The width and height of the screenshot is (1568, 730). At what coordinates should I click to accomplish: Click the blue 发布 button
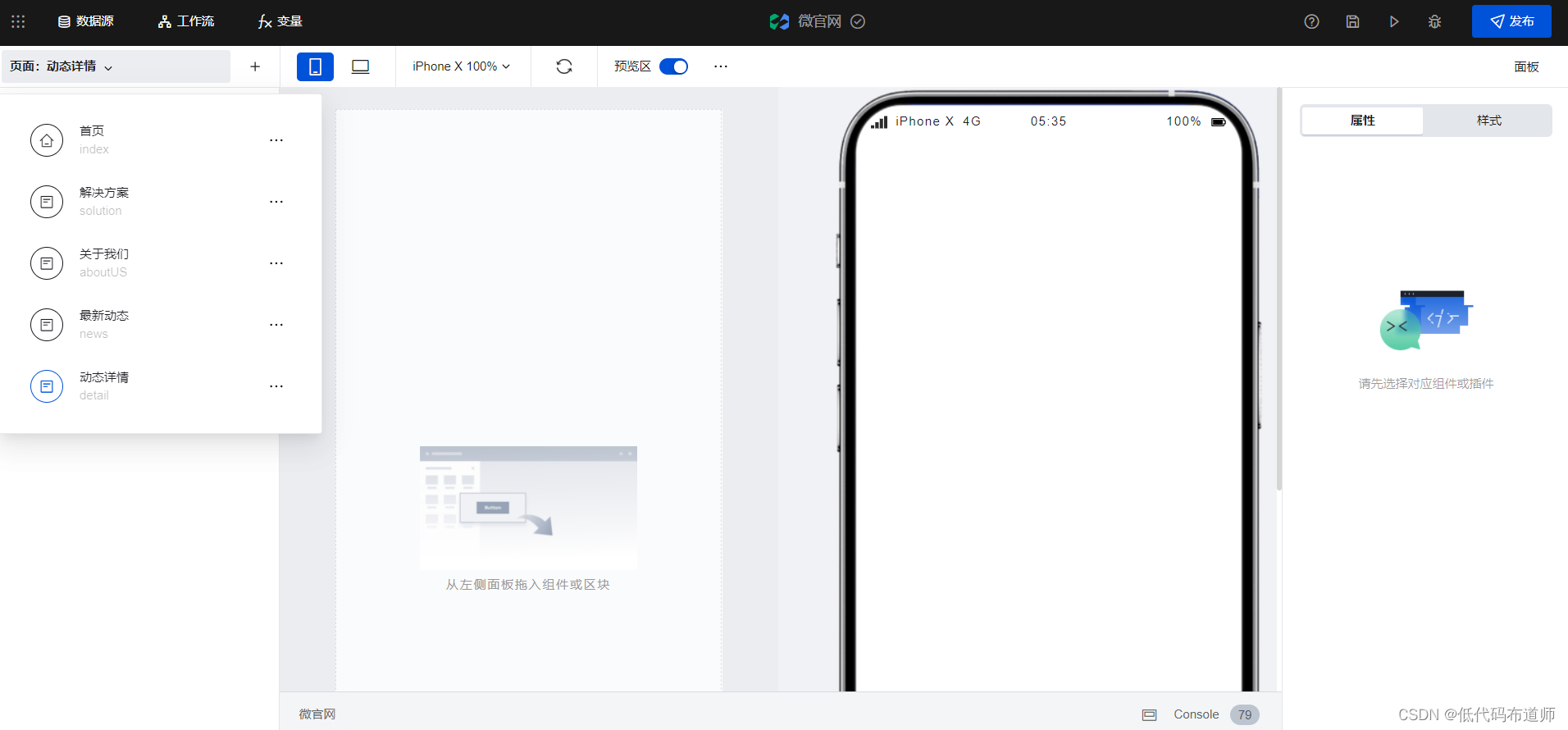[x=1511, y=21]
